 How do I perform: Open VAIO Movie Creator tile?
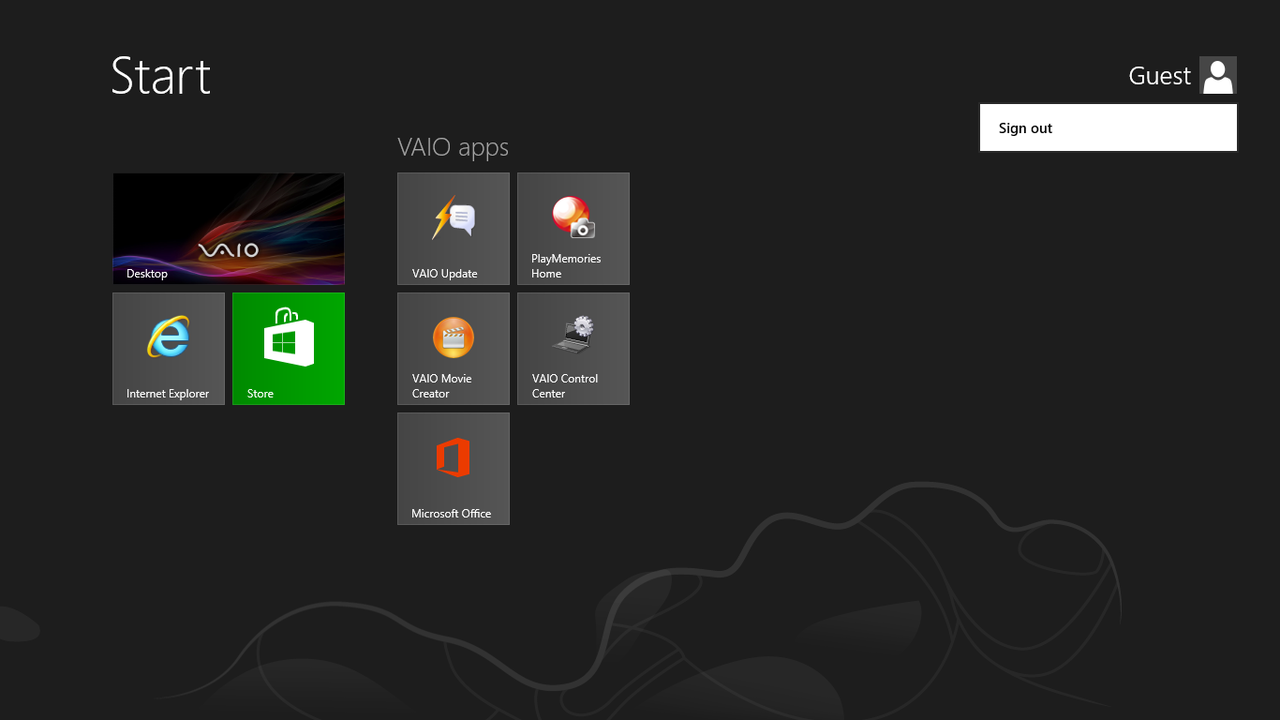[453, 349]
